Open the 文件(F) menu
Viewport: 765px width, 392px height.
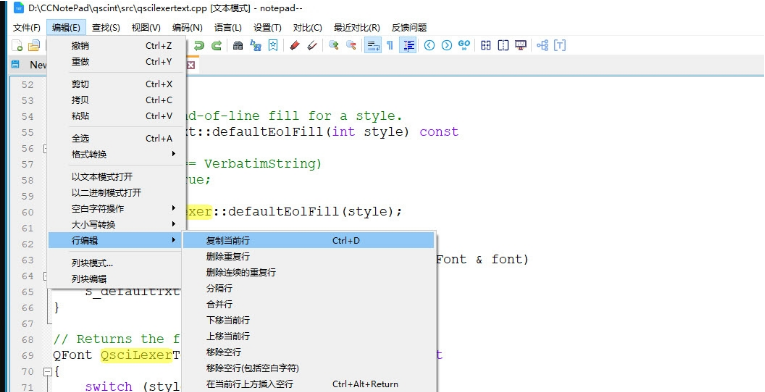click(27, 28)
